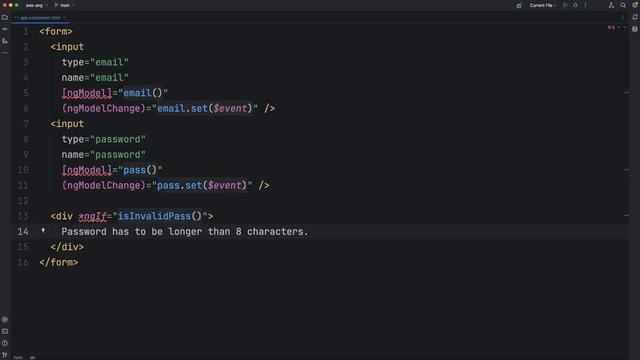The image size is (640, 360).
Task: Open the editor tabs options menu
Action: pos(623,17)
